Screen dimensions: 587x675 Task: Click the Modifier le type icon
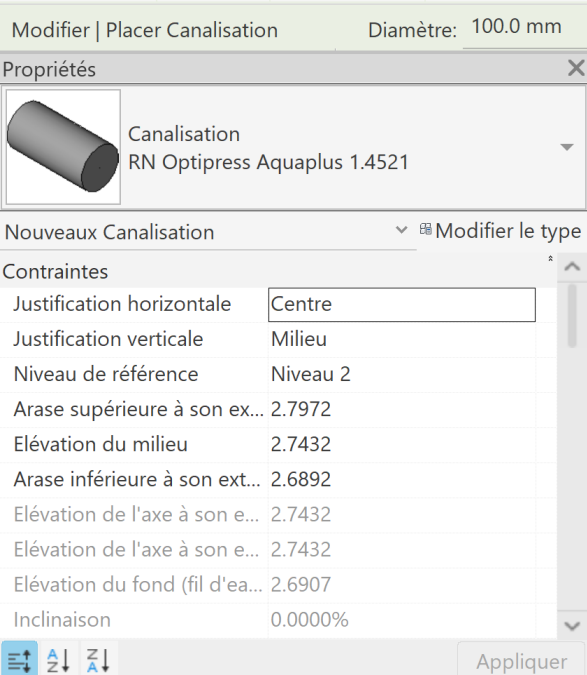click(x=426, y=229)
